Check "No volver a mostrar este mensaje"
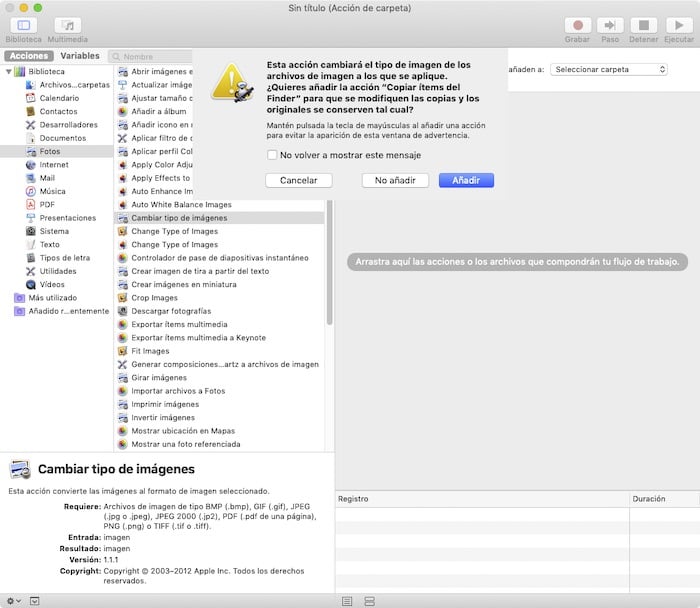Viewport: 700px width, 608px height. click(x=273, y=155)
